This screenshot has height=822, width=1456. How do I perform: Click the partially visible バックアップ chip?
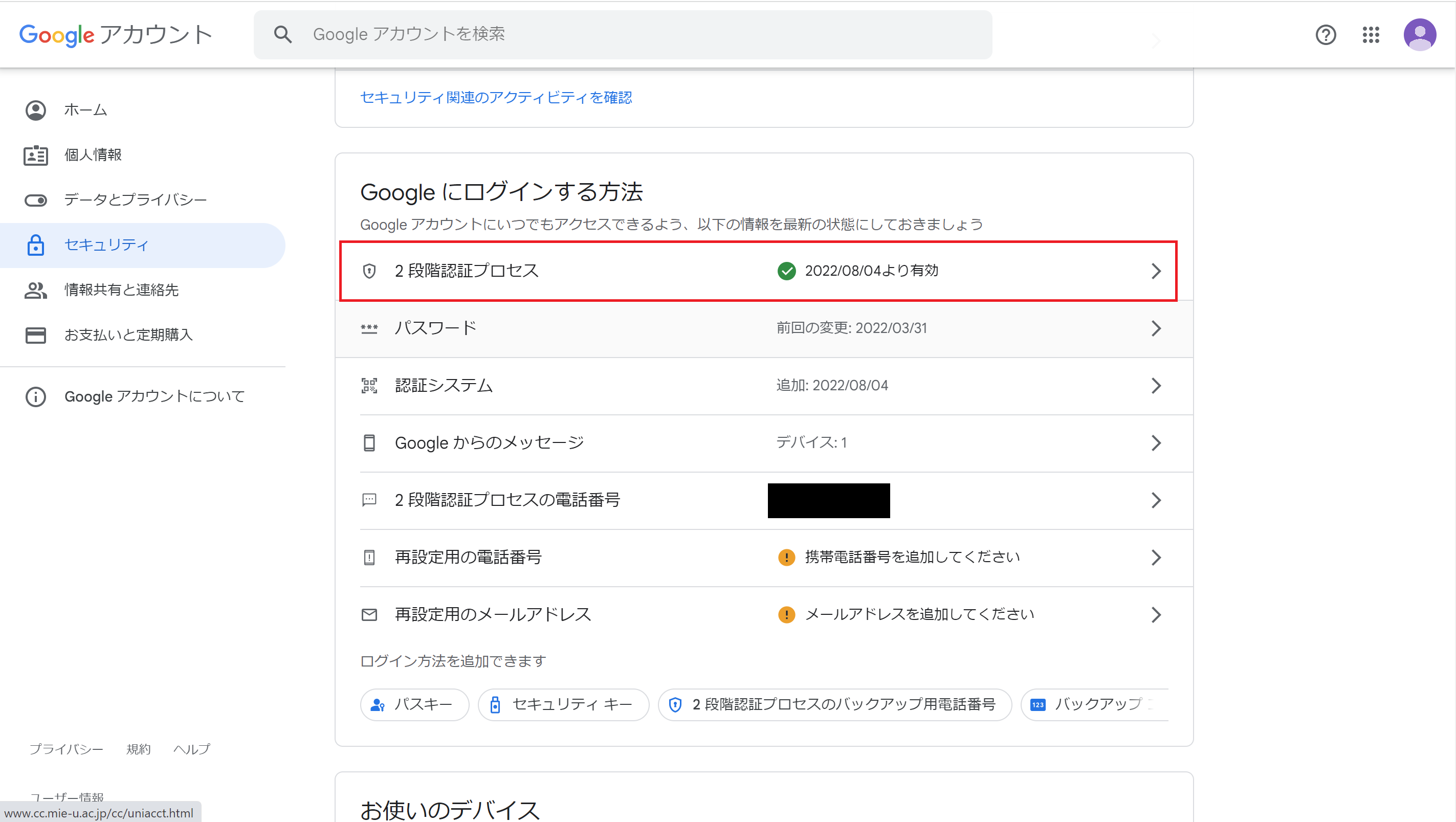1094,705
